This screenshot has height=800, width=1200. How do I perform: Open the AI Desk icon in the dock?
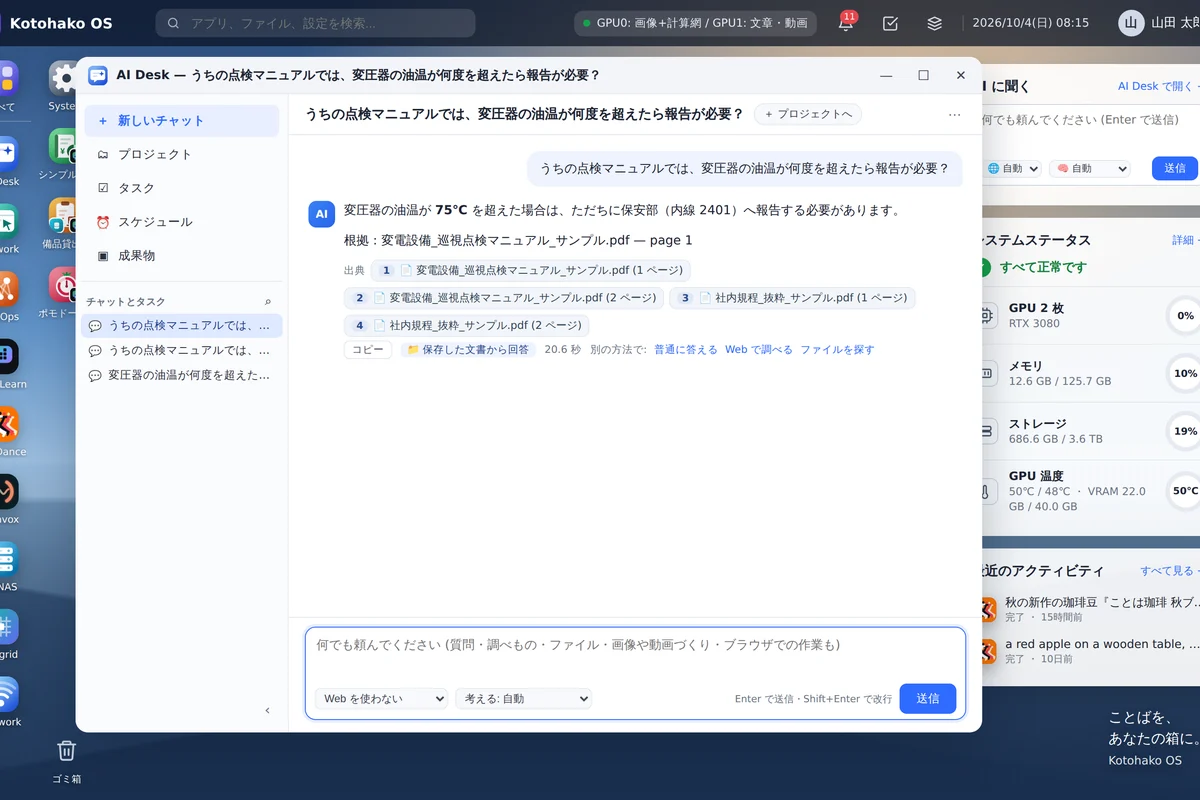click(7, 153)
